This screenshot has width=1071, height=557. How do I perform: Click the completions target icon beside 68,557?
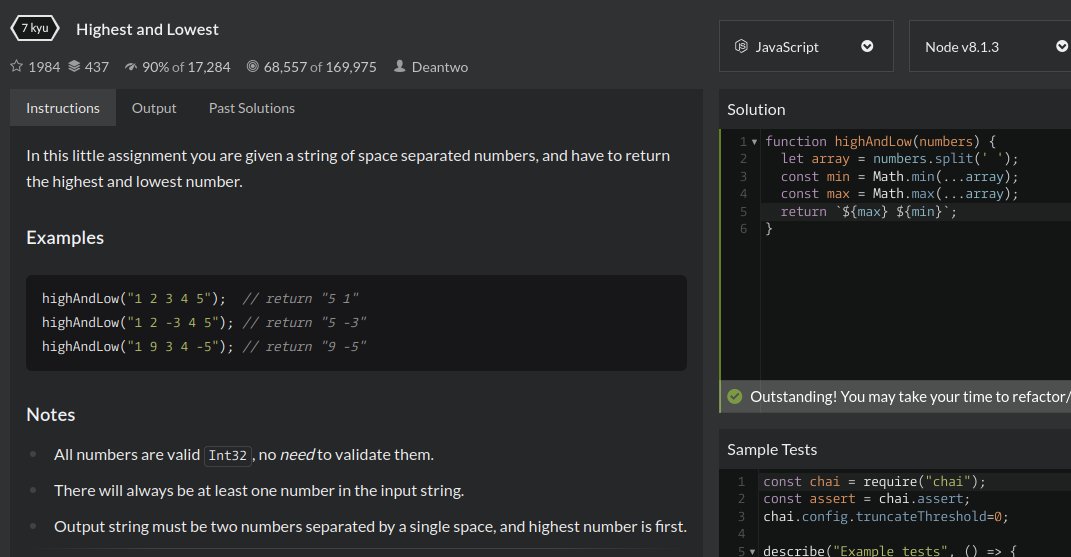253,66
